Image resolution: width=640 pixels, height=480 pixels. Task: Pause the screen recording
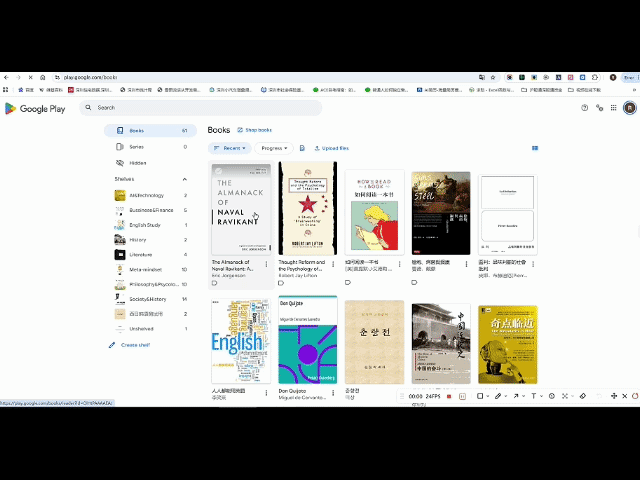[x=462, y=396]
